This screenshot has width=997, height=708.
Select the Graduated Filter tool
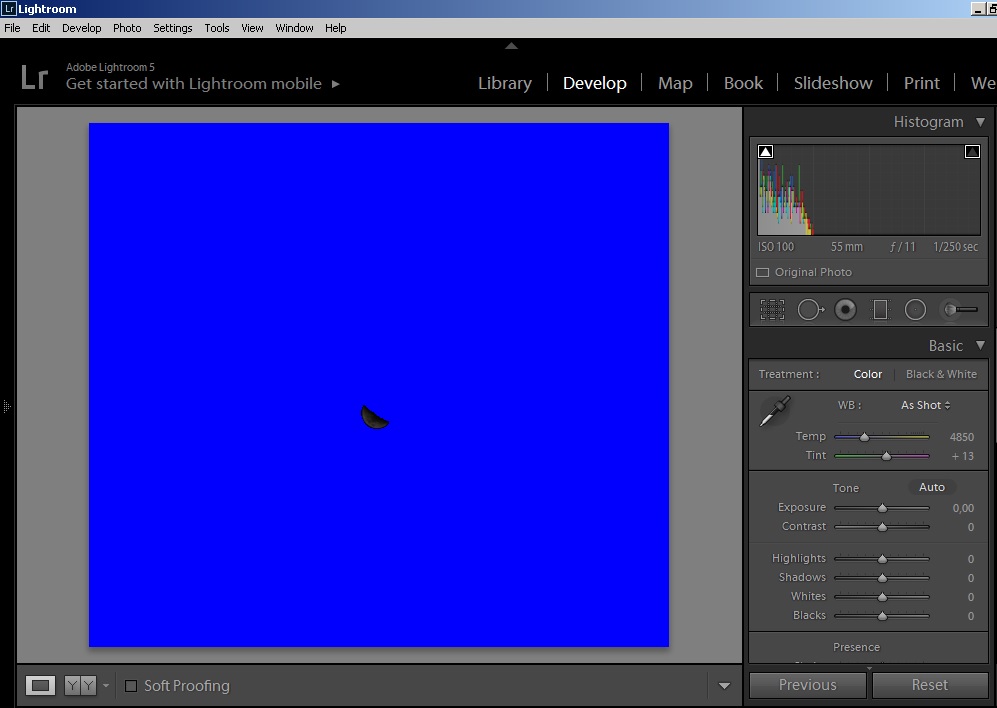880,310
